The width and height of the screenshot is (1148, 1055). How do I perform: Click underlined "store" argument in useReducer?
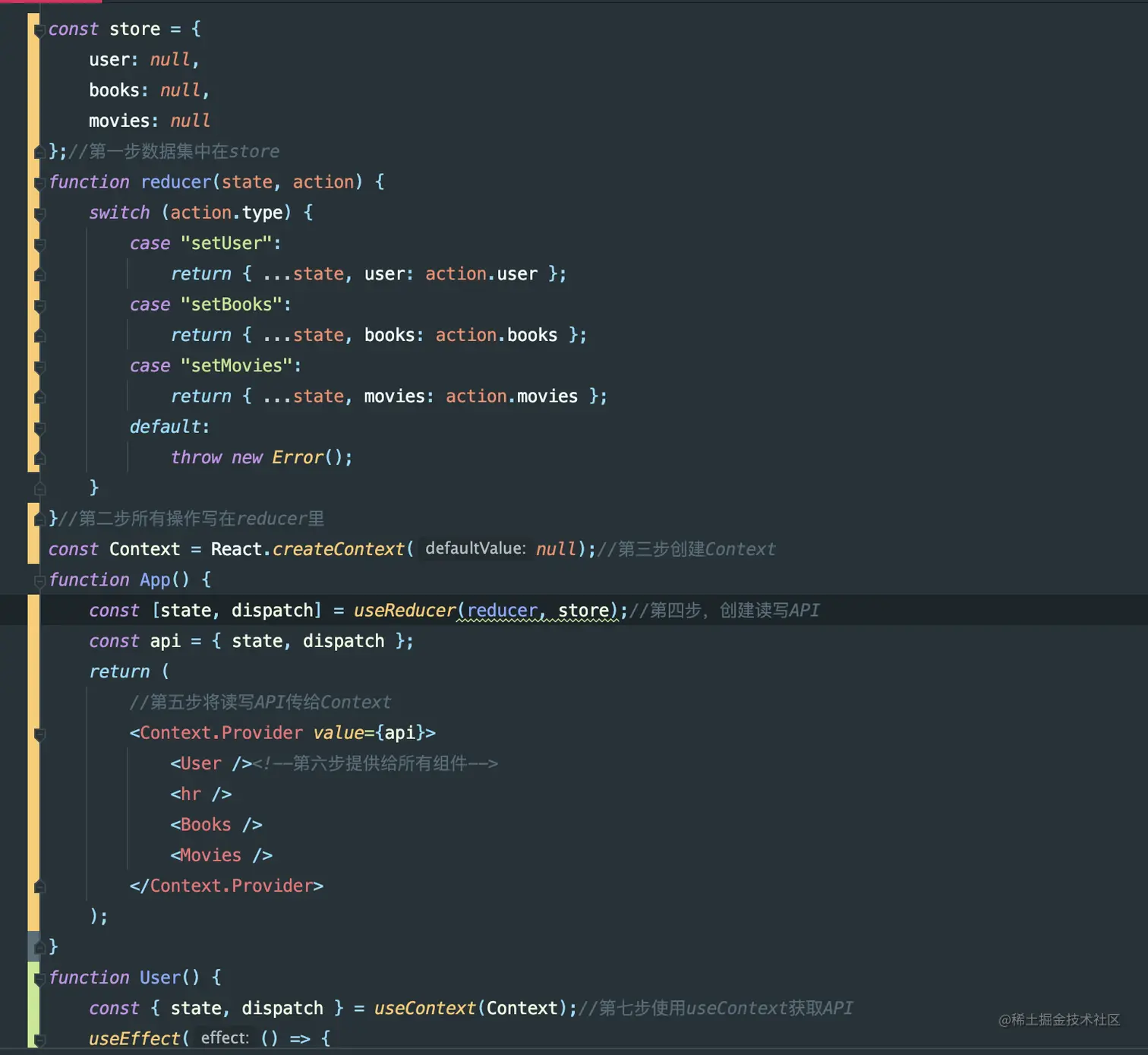click(x=583, y=610)
